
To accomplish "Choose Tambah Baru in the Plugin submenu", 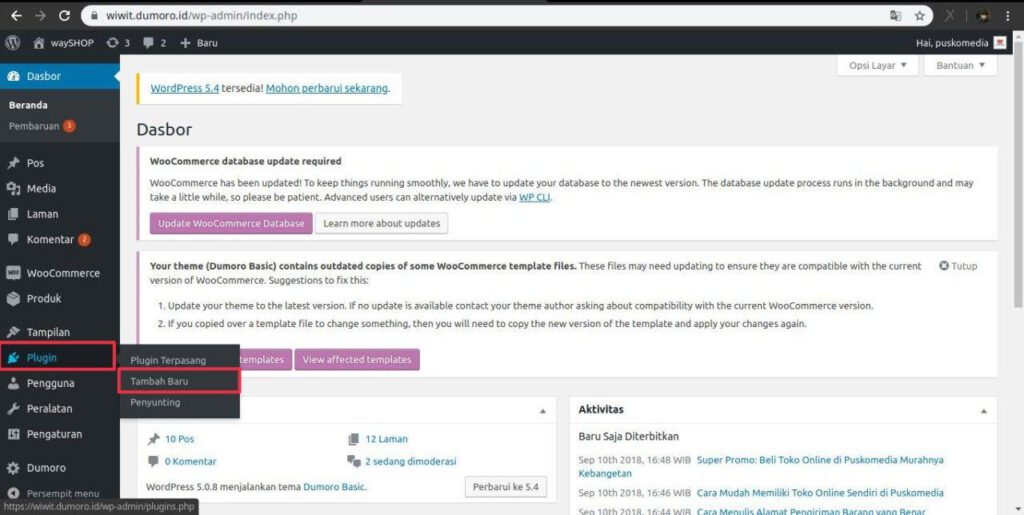I will tap(159, 381).
